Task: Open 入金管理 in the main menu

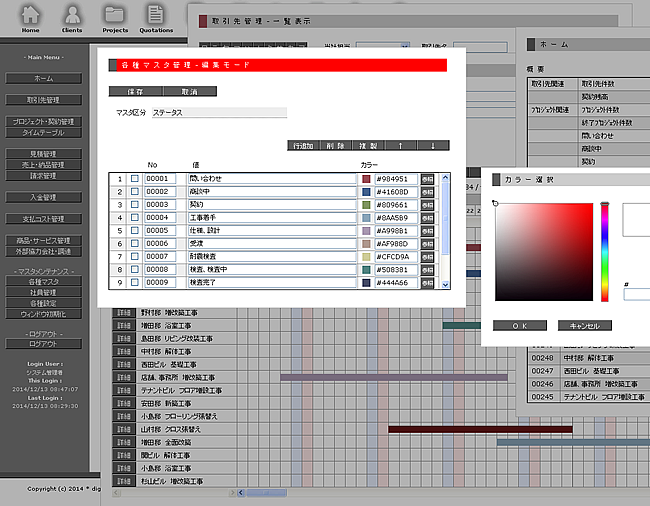Action: click(x=44, y=197)
